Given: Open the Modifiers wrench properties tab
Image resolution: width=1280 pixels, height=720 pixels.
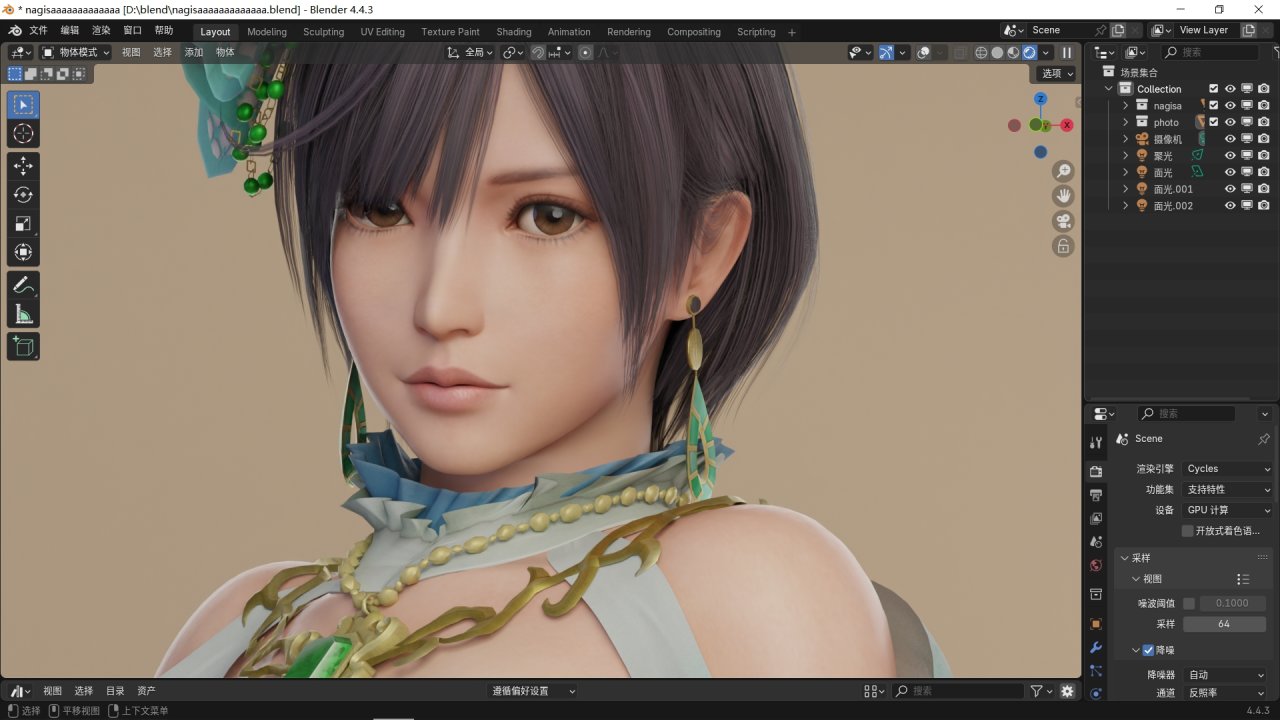Looking at the screenshot, I should (1096, 648).
